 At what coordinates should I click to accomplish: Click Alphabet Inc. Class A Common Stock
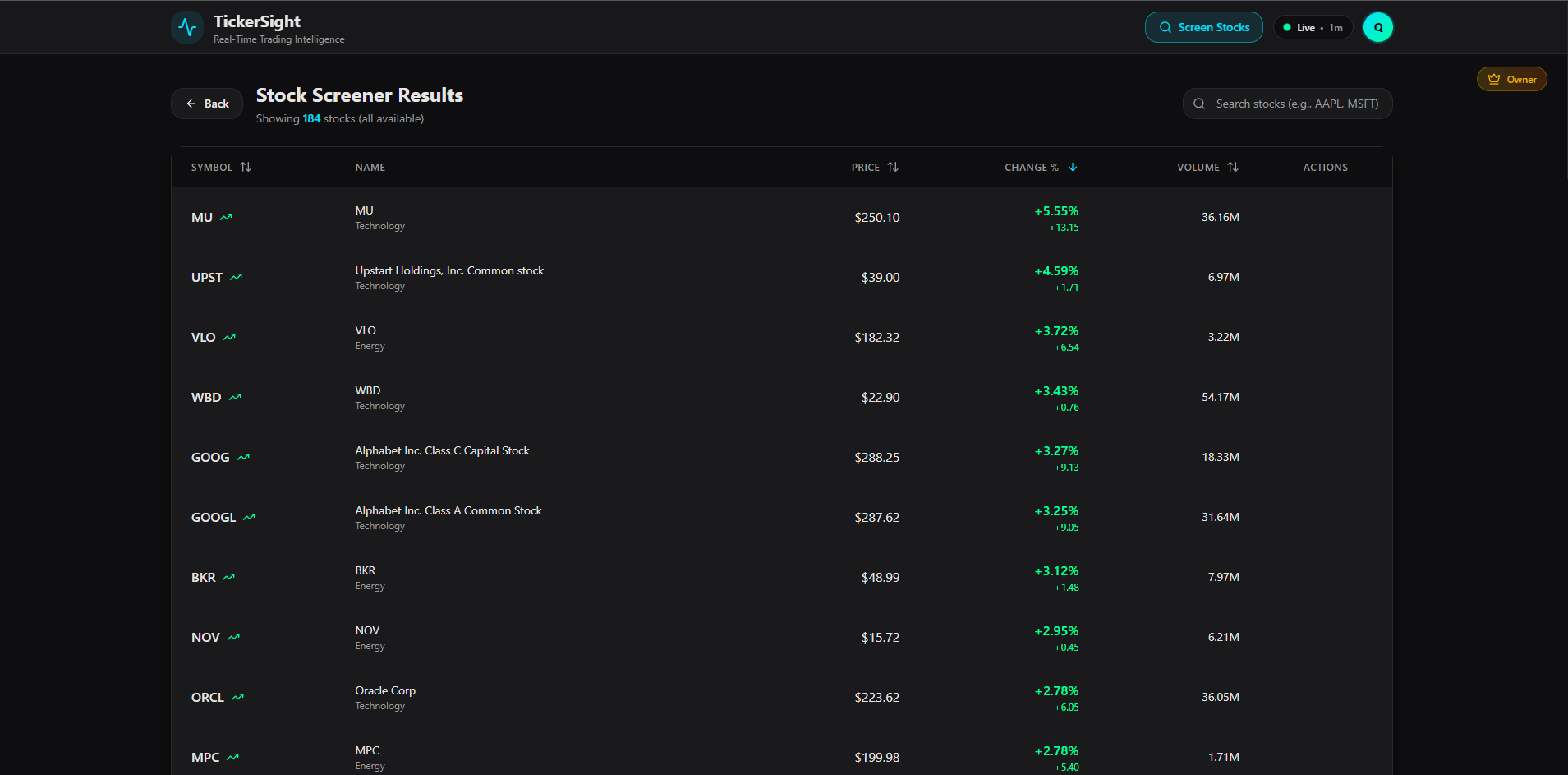[x=448, y=510]
